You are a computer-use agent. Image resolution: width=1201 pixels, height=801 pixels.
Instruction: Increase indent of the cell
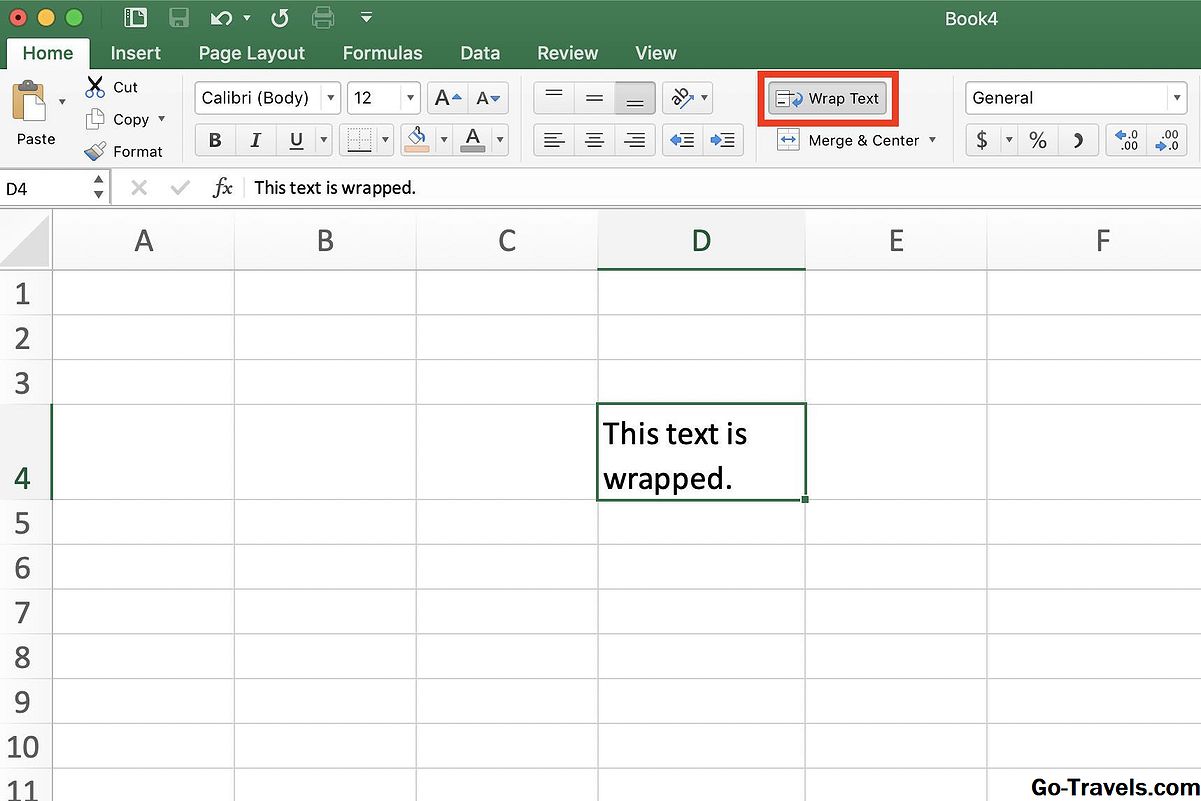pos(723,140)
